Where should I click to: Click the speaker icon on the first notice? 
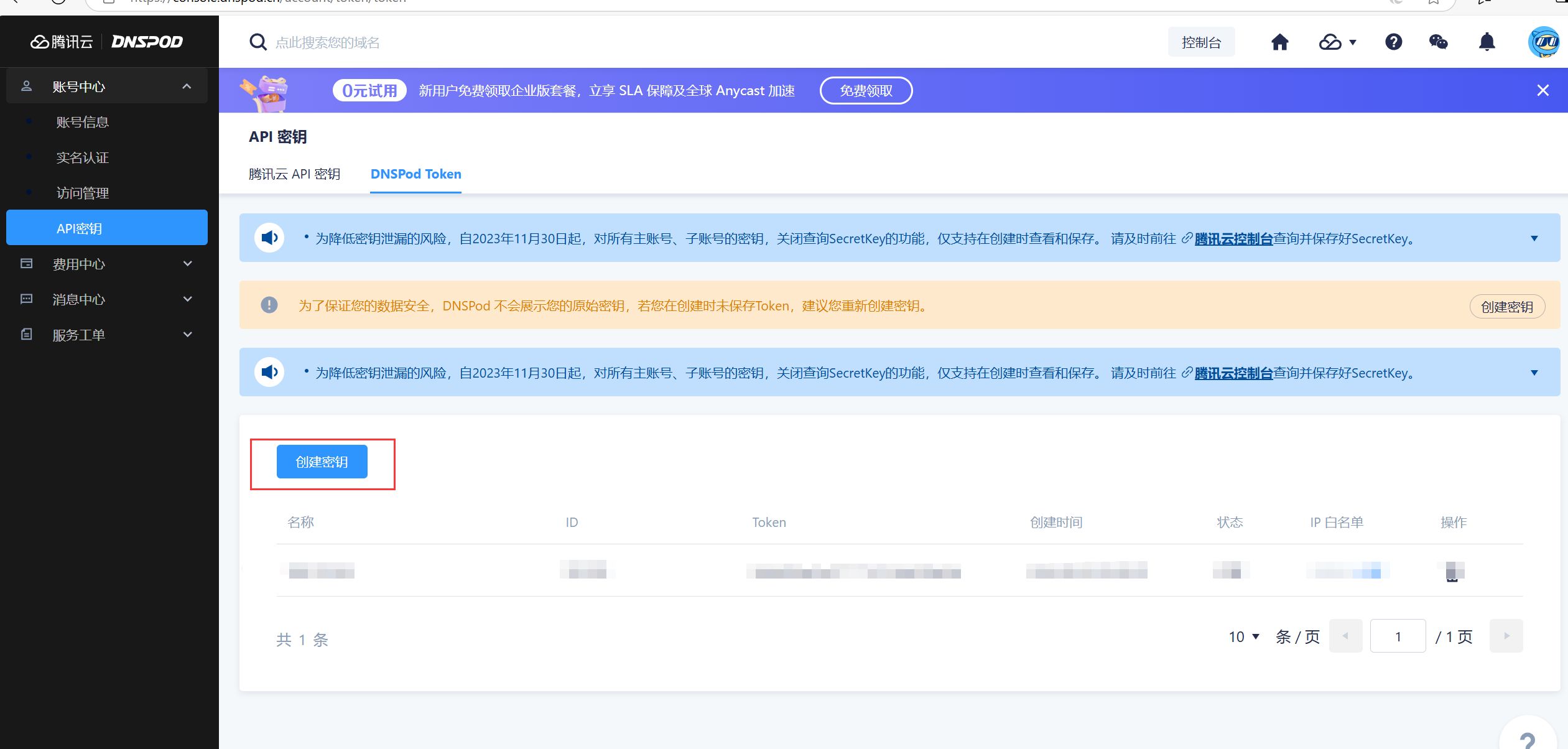pos(269,238)
